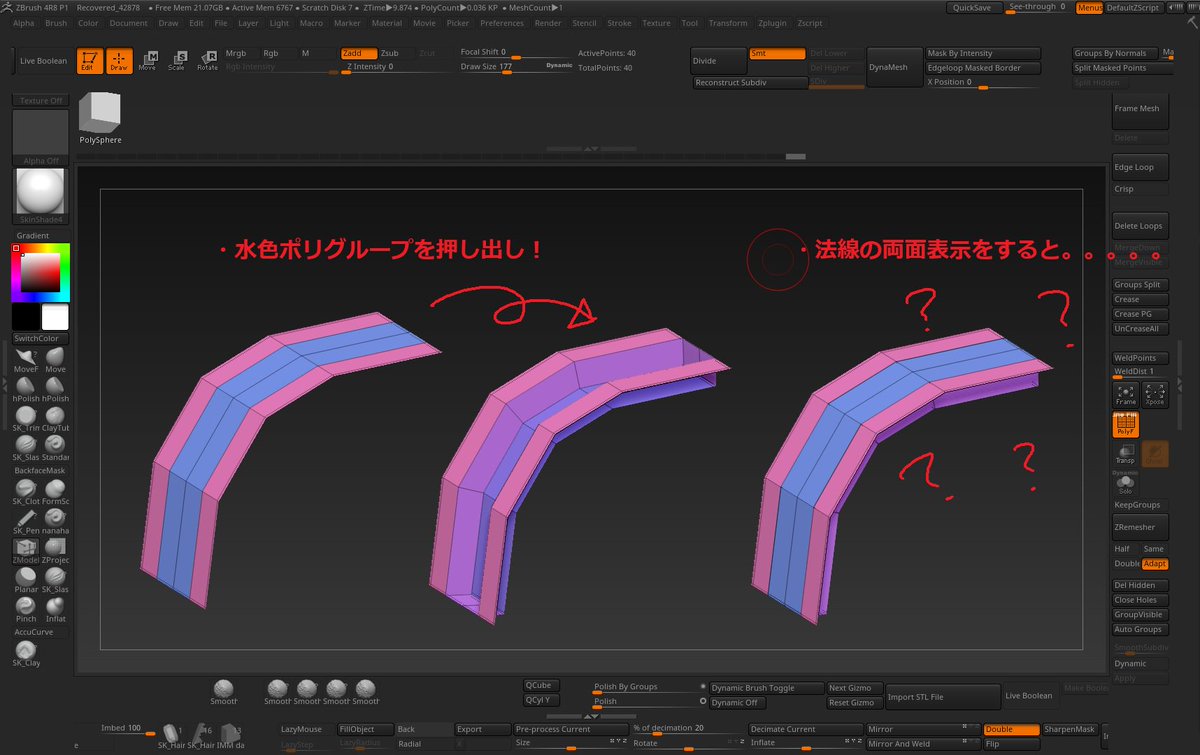Image resolution: width=1200 pixels, height=755 pixels.
Task: Pick the Pinch brush
Action: [25, 609]
